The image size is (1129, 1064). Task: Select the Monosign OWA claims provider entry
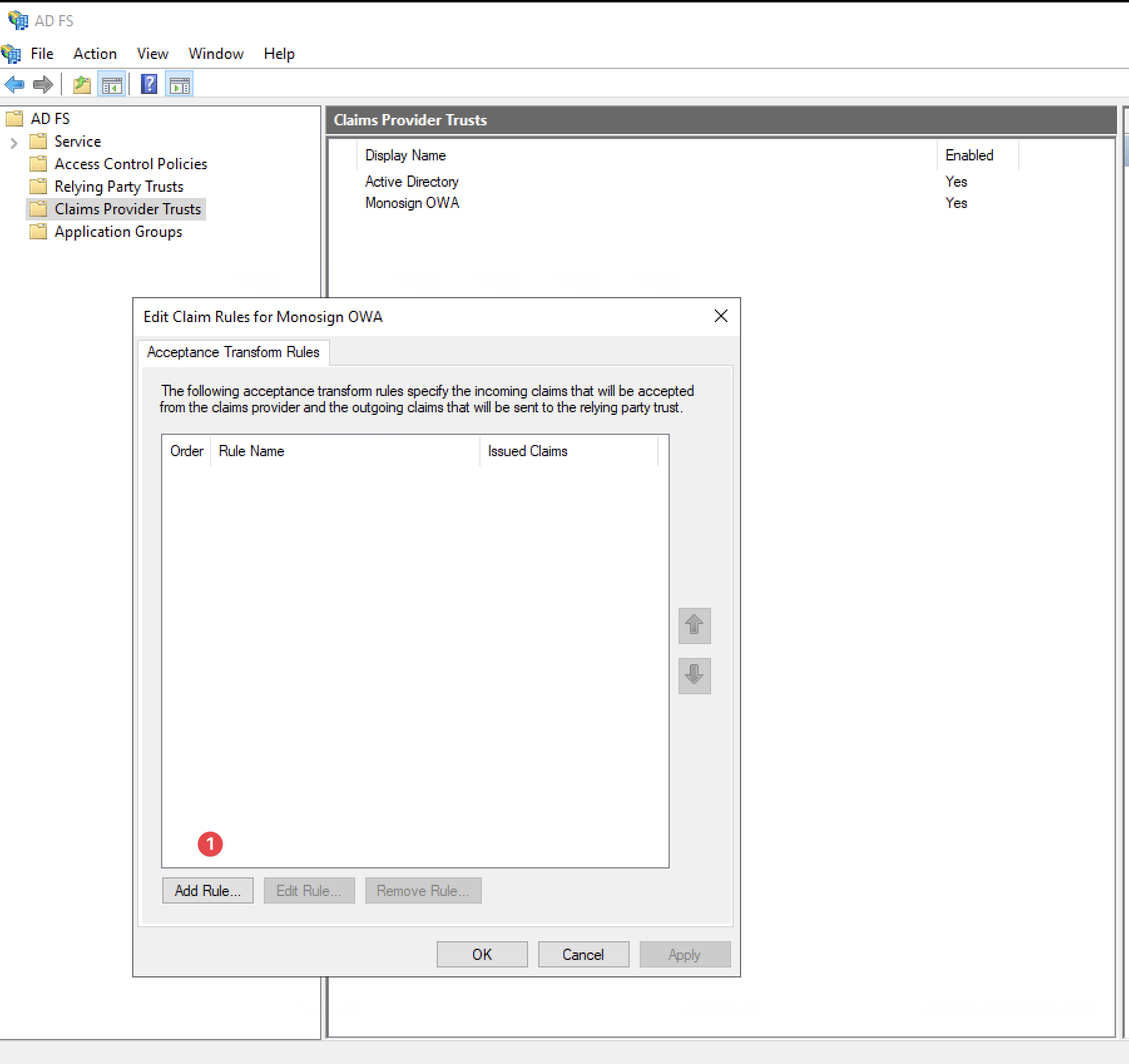[412, 202]
